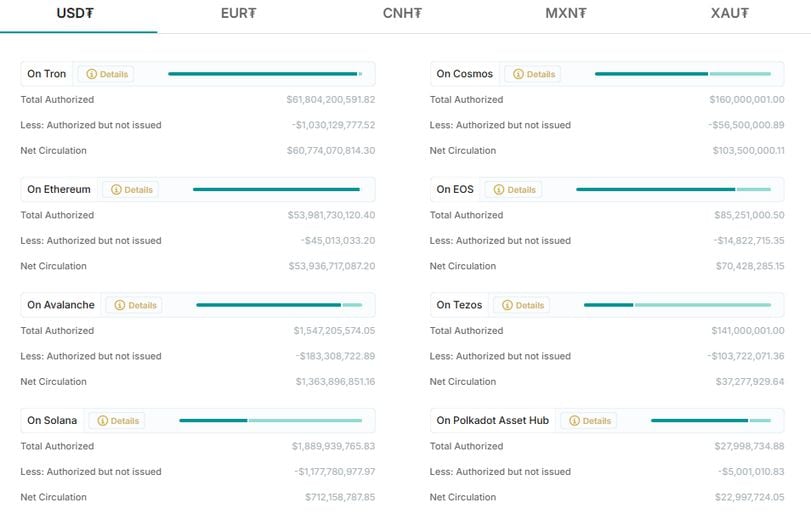
Task: Open Details text for On Tezos
Action: [x=530, y=305]
